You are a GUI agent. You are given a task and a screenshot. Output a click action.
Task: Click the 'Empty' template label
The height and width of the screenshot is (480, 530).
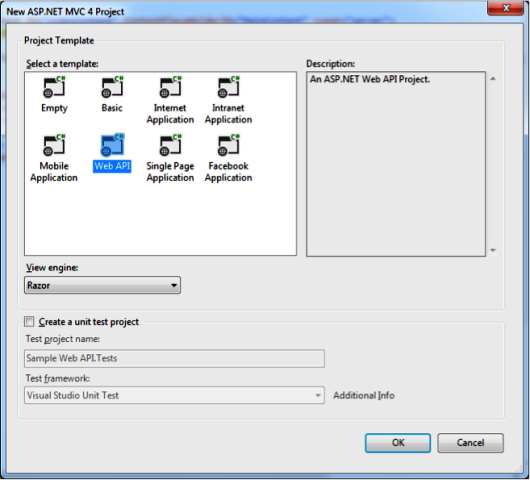point(54,108)
